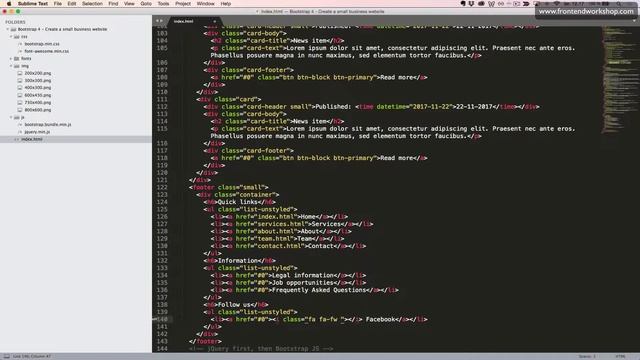Click the 200x200.png image file icon
640x360 pixels.
(20, 73)
